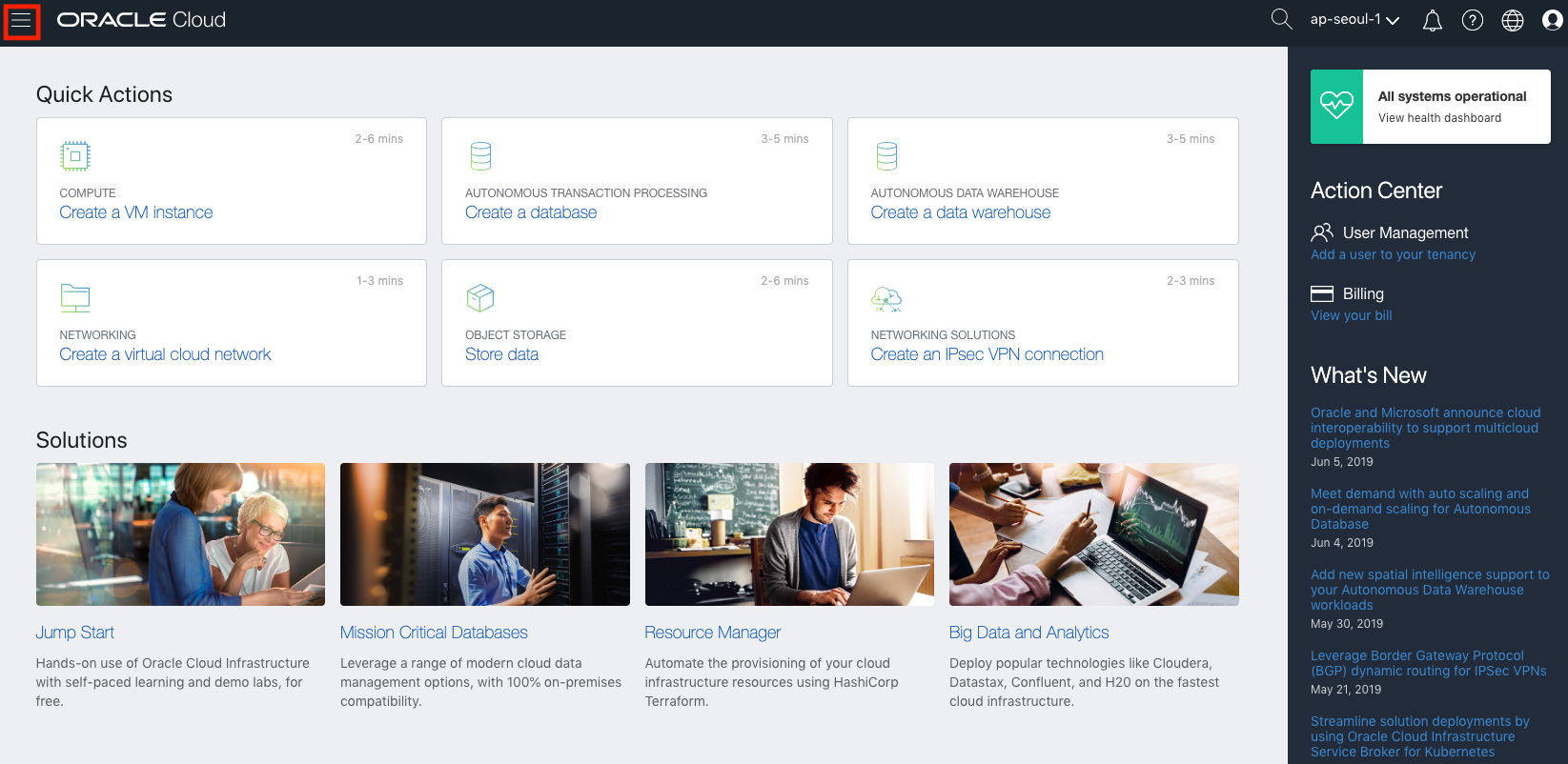This screenshot has height=764, width=1568.
Task: Click the Billing credit card icon
Action: coord(1322,293)
